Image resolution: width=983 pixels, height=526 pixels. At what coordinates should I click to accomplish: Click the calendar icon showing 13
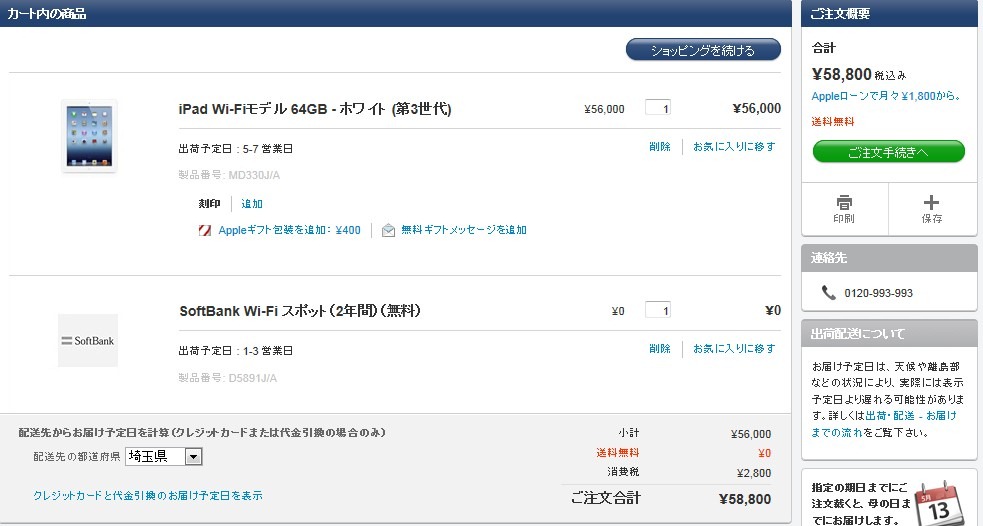(937, 503)
